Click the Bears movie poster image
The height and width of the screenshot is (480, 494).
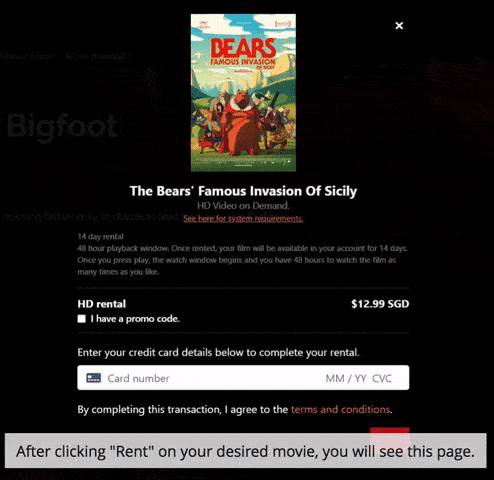click(x=243, y=93)
